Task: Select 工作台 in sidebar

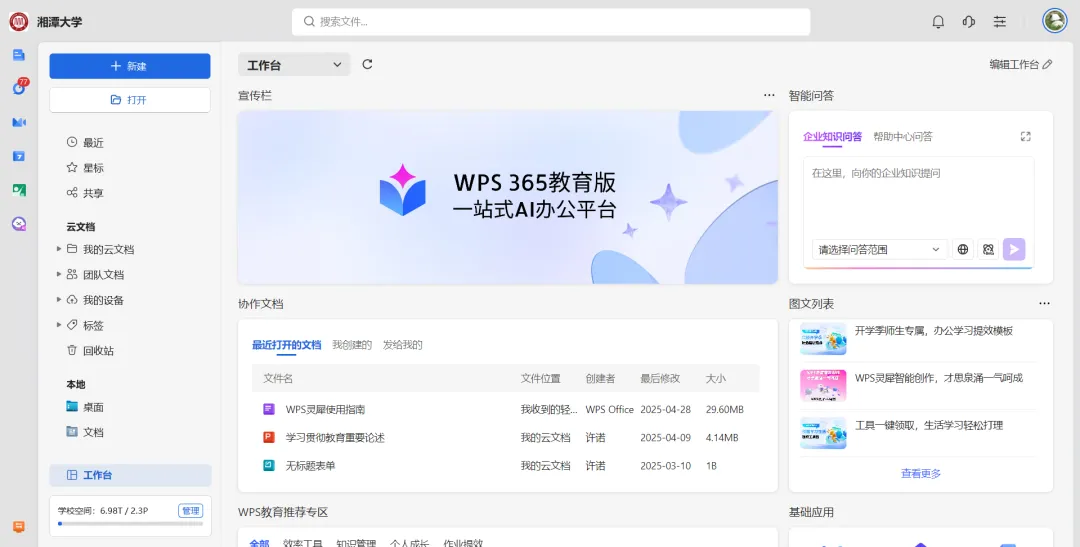Action: tap(130, 475)
